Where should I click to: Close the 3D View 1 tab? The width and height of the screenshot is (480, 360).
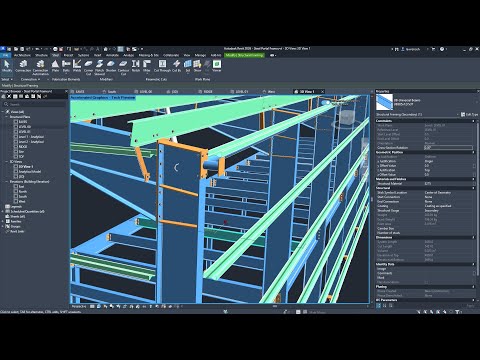pos(322,91)
